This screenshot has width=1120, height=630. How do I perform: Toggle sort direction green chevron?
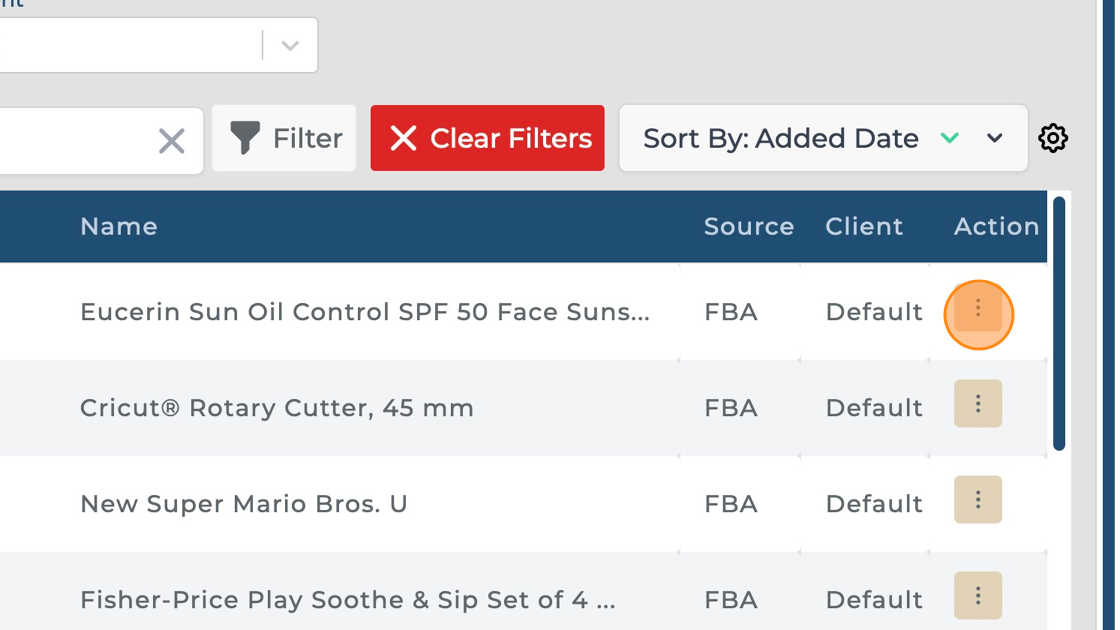tap(950, 138)
